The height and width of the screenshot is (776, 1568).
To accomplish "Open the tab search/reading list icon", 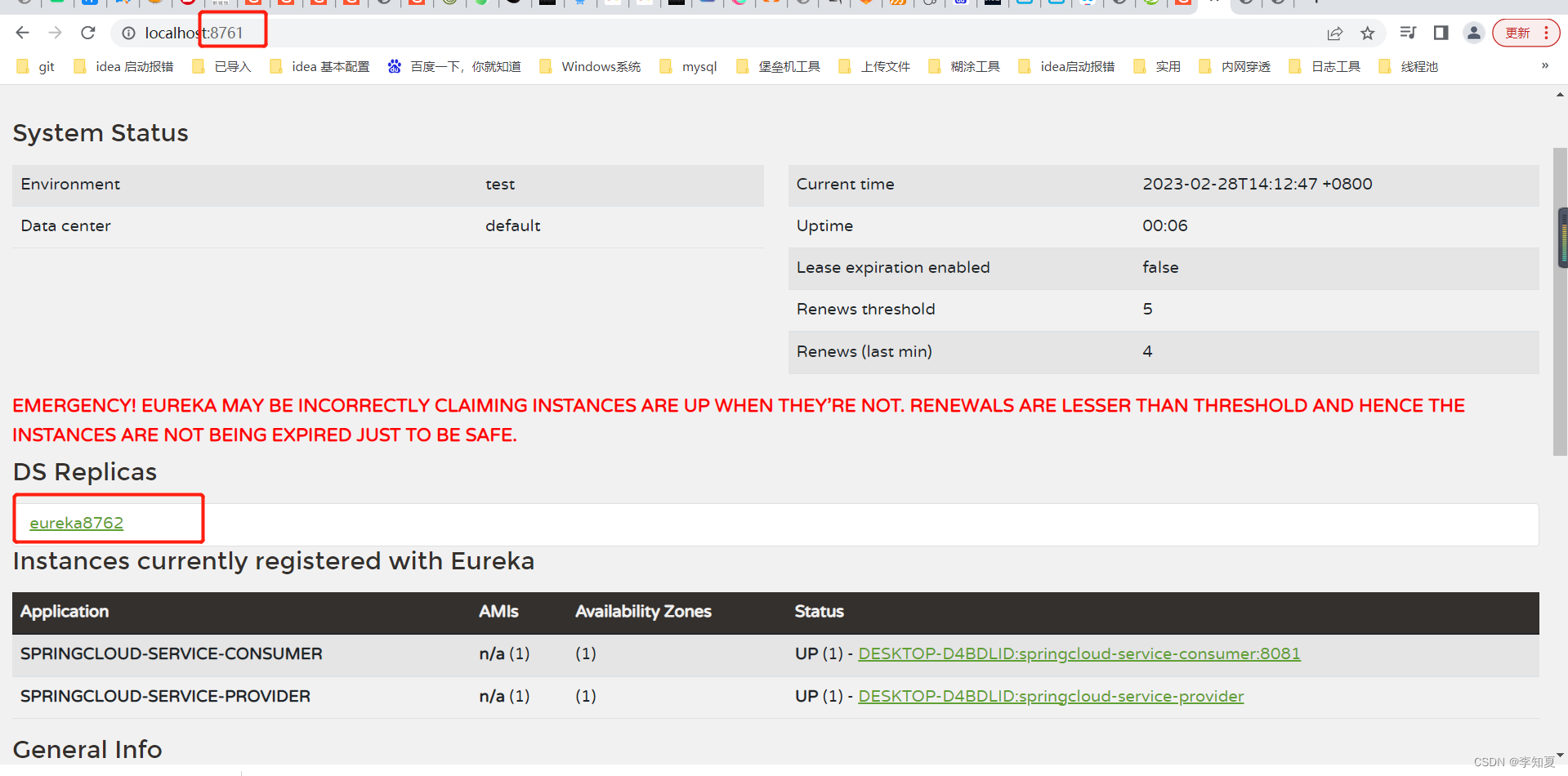I will click(1407, 33).
